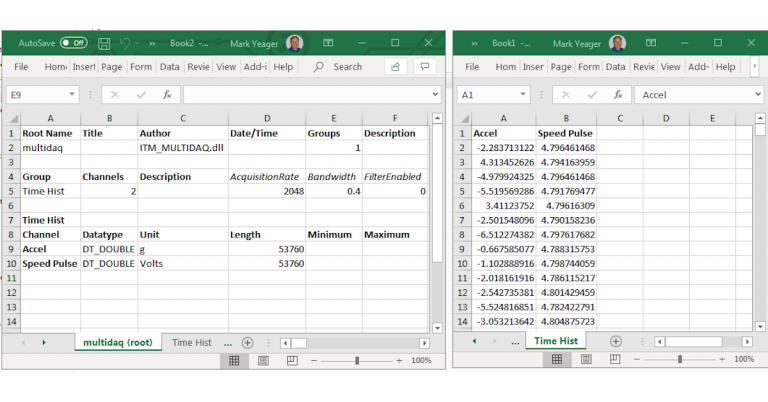Viewport: 768px width, 402px height.
Task: Click insert function fx icon in Book1
Action: click(618, 95)
